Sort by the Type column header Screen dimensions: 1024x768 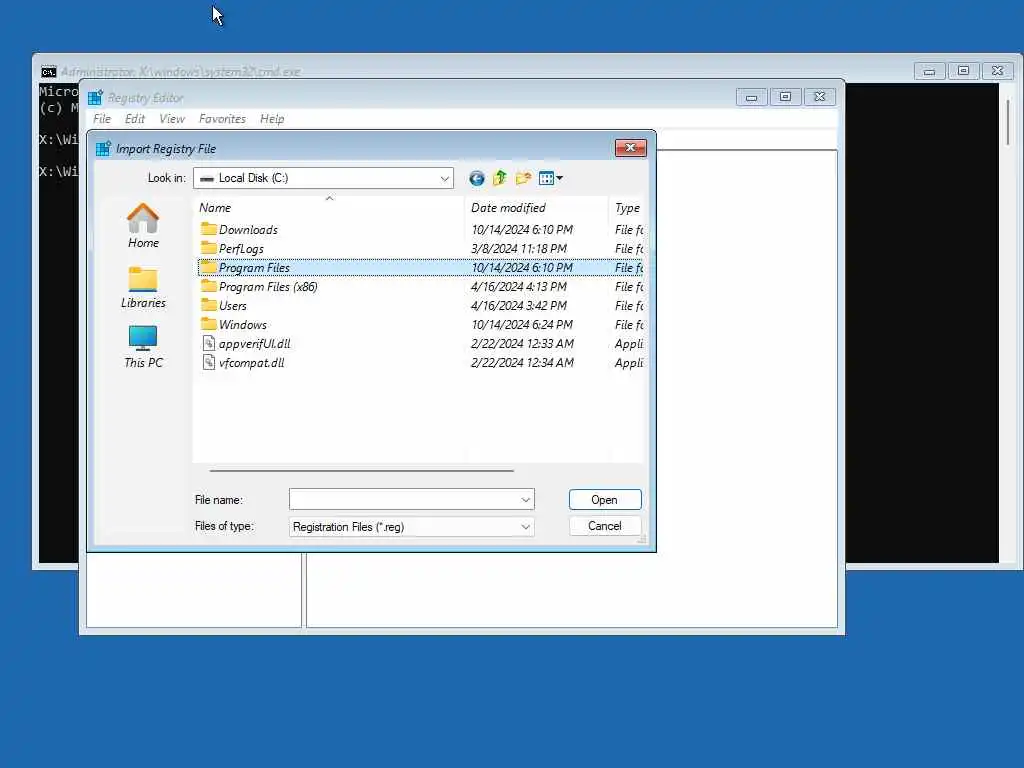627,208
